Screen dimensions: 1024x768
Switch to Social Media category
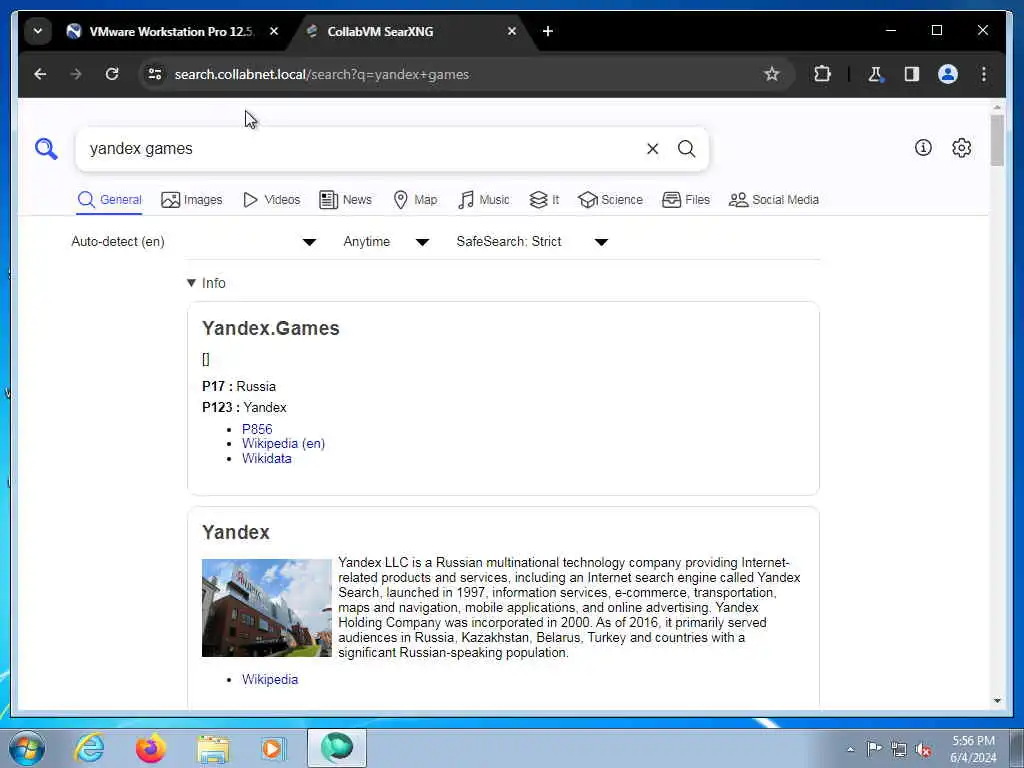click(774, 200)
